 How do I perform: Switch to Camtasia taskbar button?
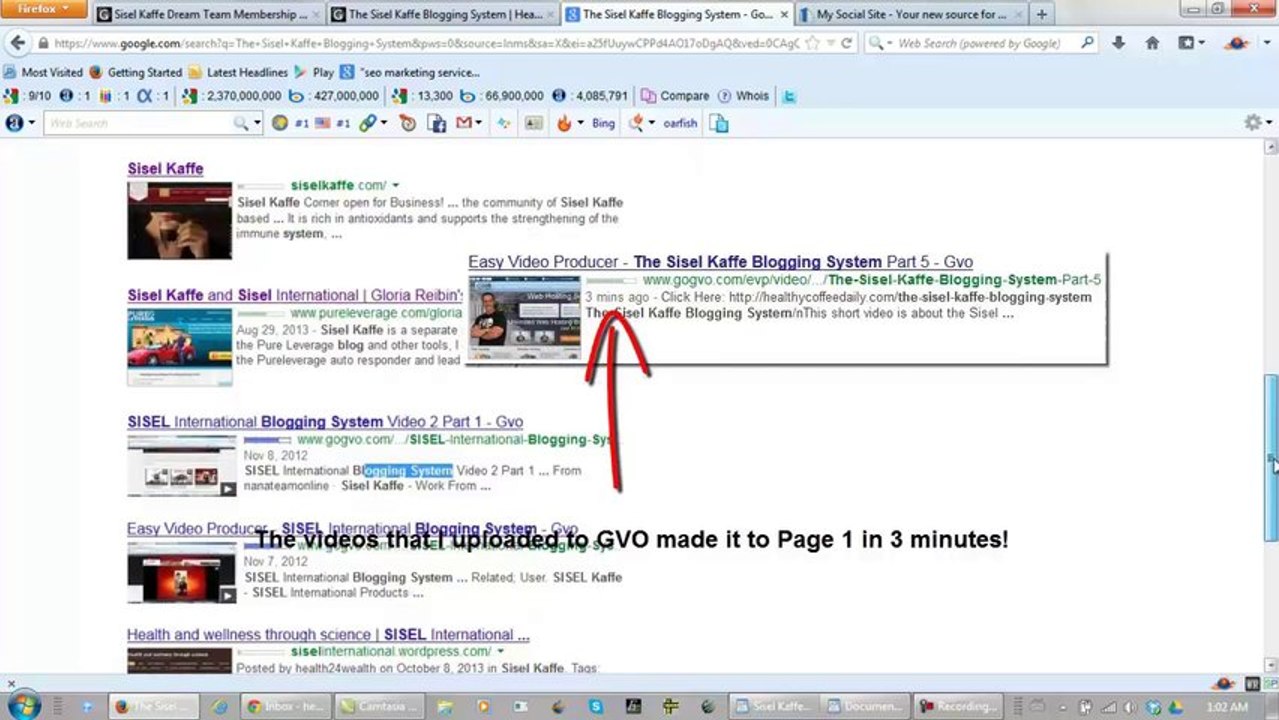[x=380, y=706]
